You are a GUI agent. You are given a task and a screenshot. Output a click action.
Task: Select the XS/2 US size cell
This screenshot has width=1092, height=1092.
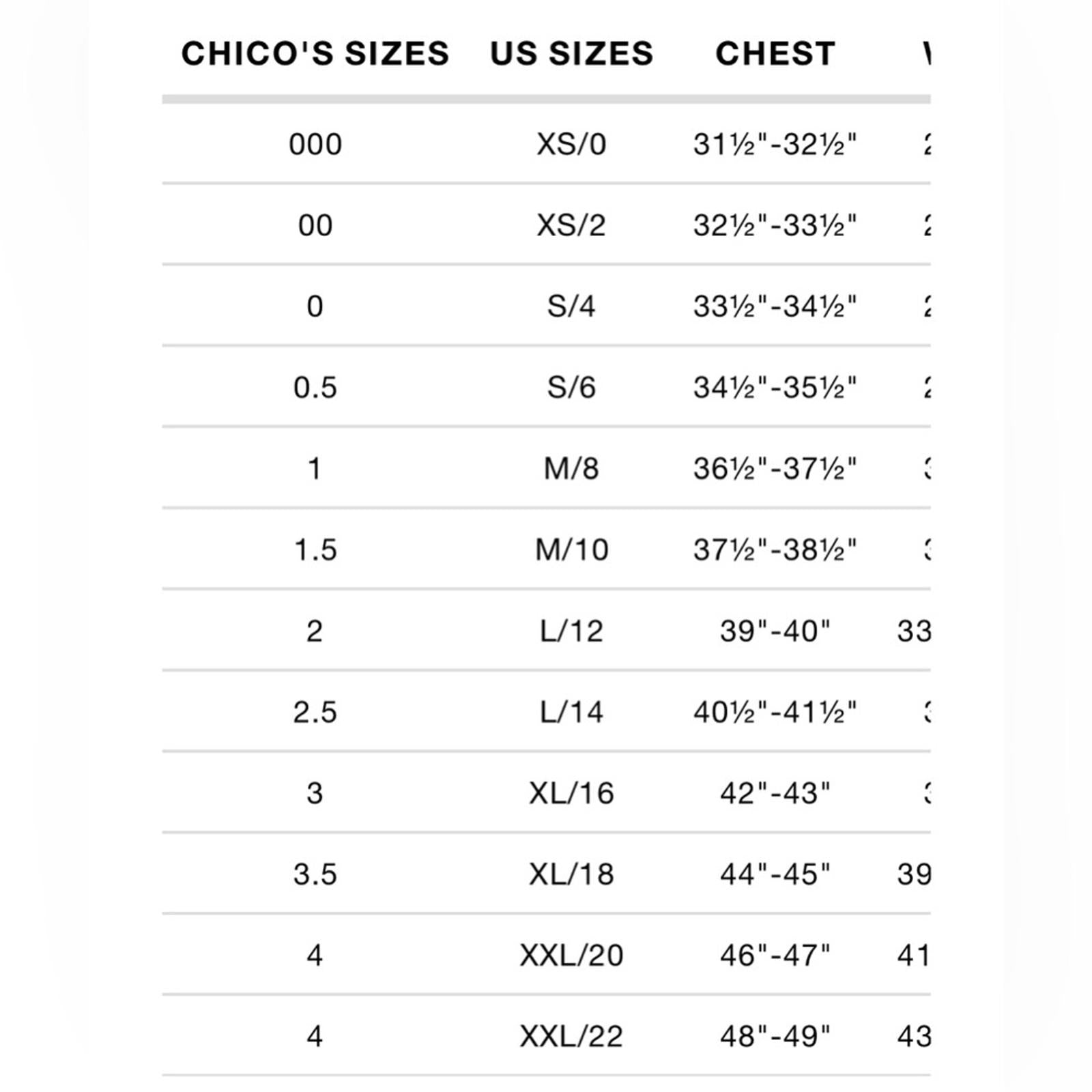pyautogui.click(x=571, y=226)
